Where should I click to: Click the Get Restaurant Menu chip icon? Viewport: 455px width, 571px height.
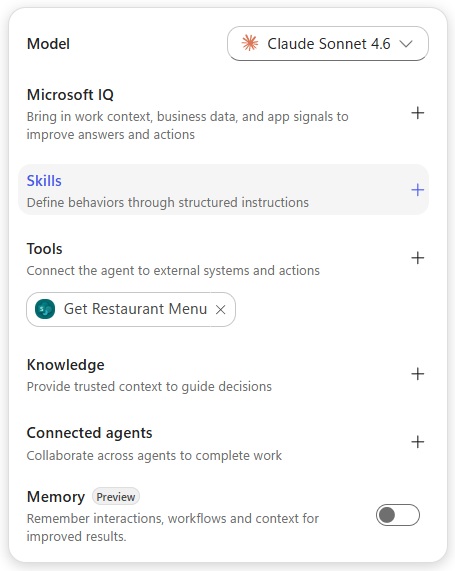tap(45, 309)
